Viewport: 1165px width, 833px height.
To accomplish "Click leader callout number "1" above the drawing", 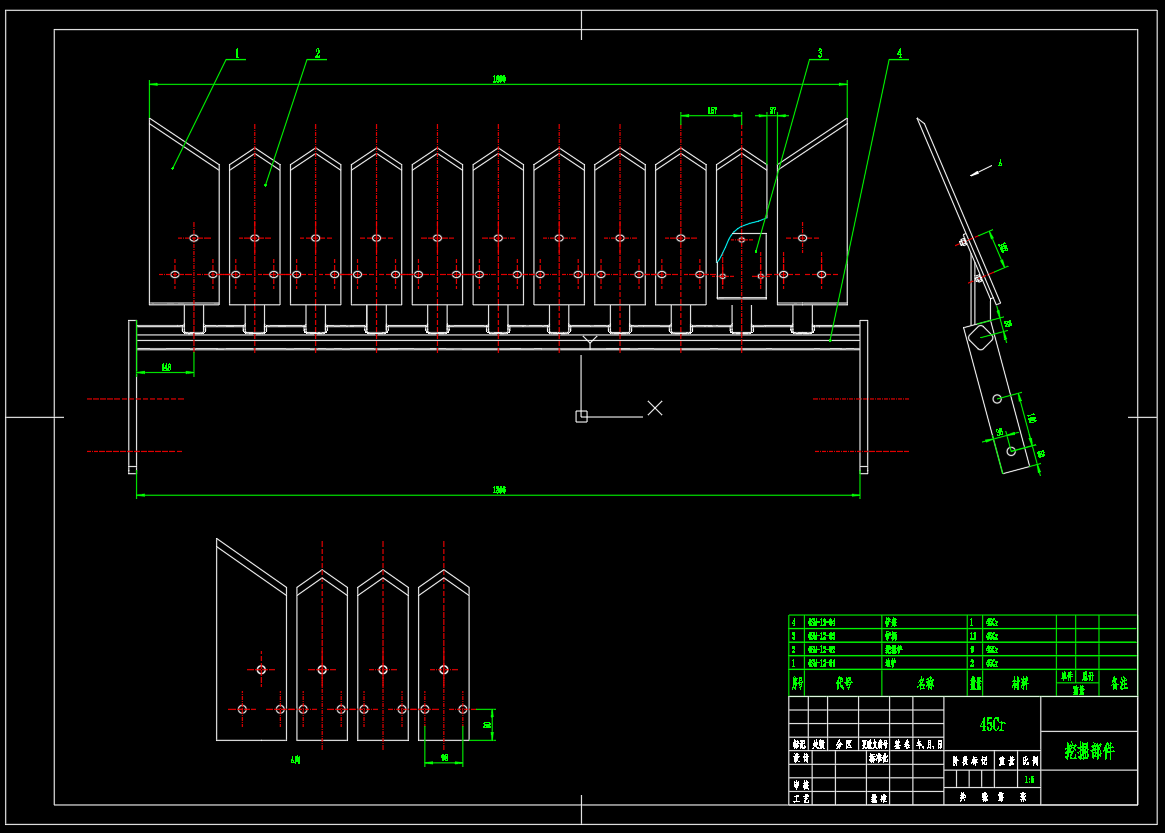I will pyautogui.click(x=237, y=54).
